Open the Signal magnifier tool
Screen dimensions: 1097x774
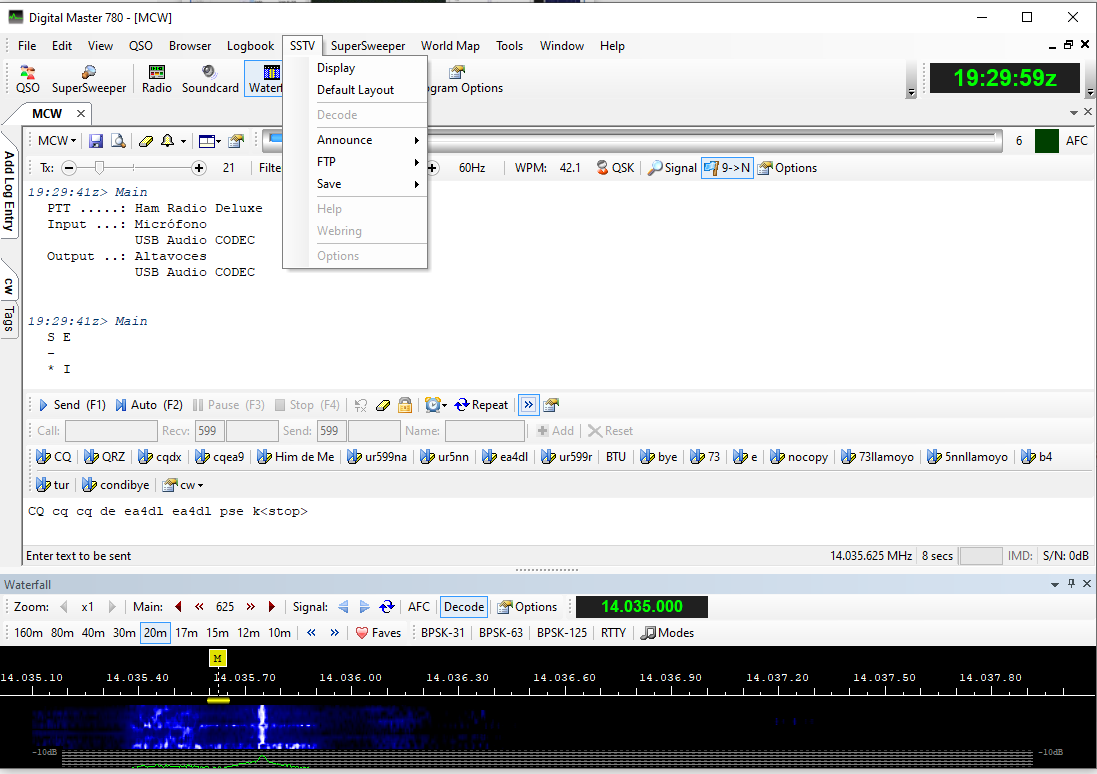[672, 168]
